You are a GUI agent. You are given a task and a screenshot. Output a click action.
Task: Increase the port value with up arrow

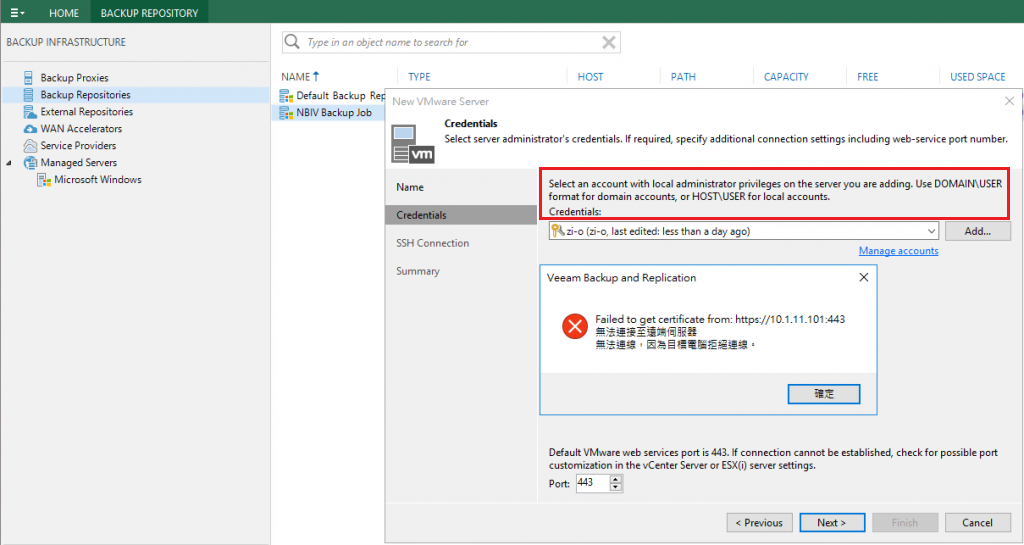[616, 479]
